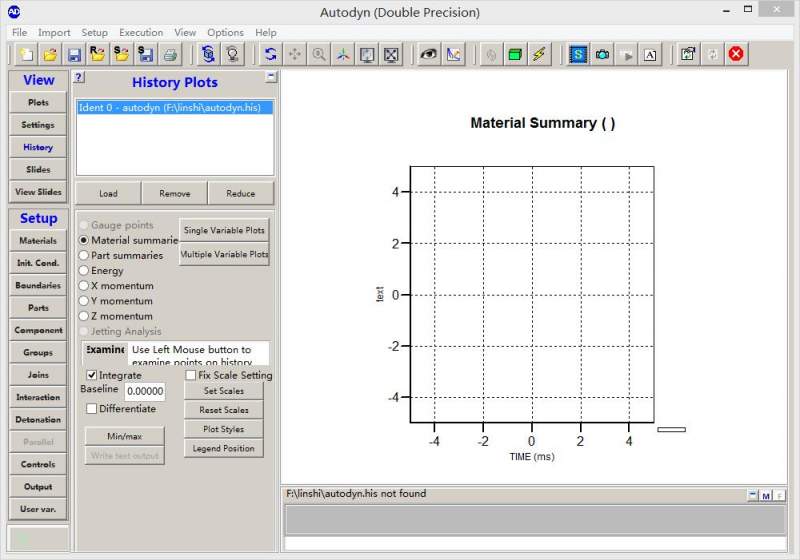Select the Energy radio button
The height and width of the screenshot is (560, 800).
click(84, 271)
